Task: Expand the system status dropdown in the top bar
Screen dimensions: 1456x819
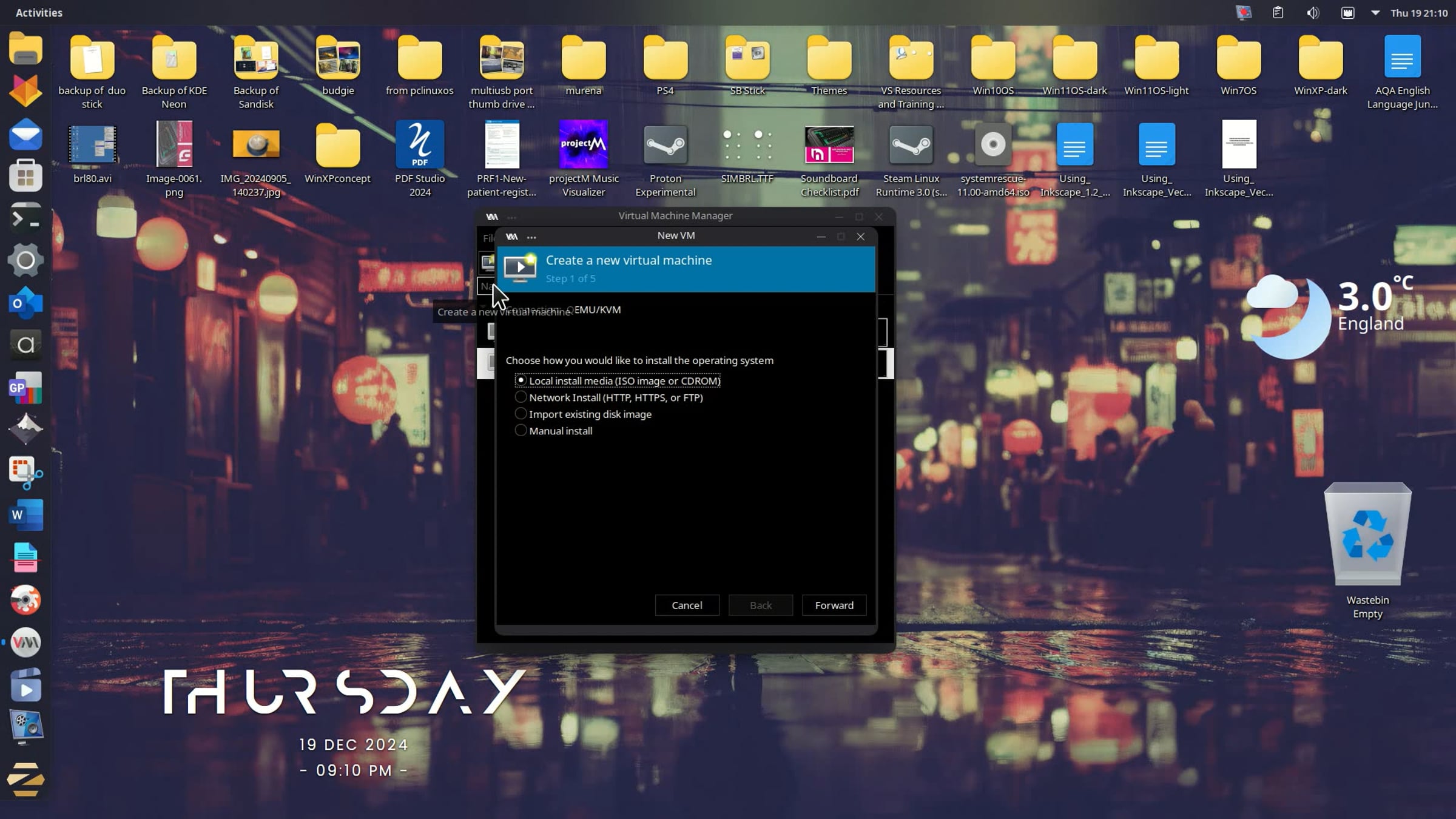Action: 1376,12
